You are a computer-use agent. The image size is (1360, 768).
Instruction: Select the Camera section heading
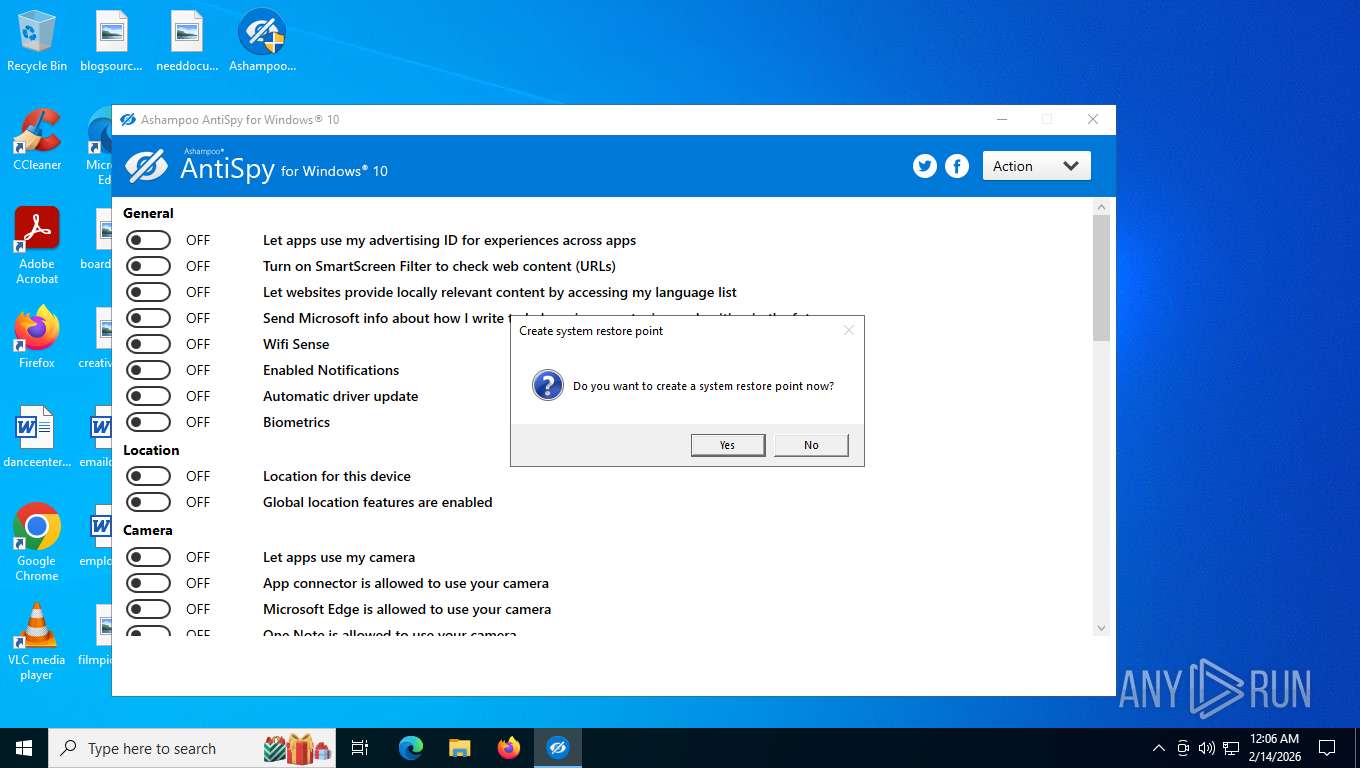point(148,530)
